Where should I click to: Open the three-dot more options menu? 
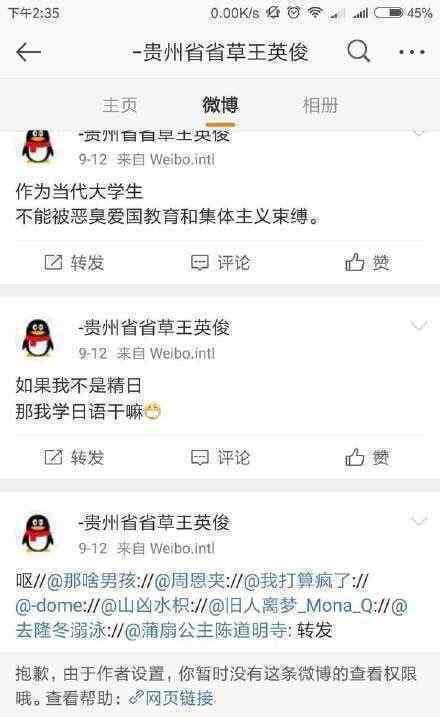tap(412, 52)
